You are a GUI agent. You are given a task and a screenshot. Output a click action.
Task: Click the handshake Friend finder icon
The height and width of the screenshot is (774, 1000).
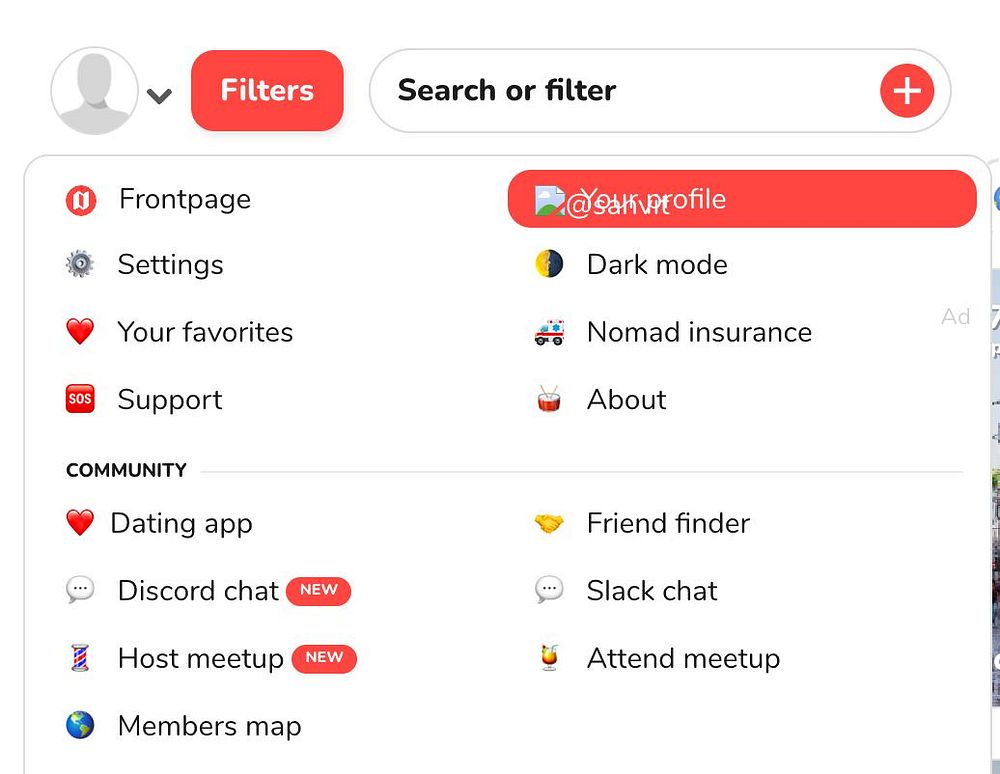click(549, 523)
